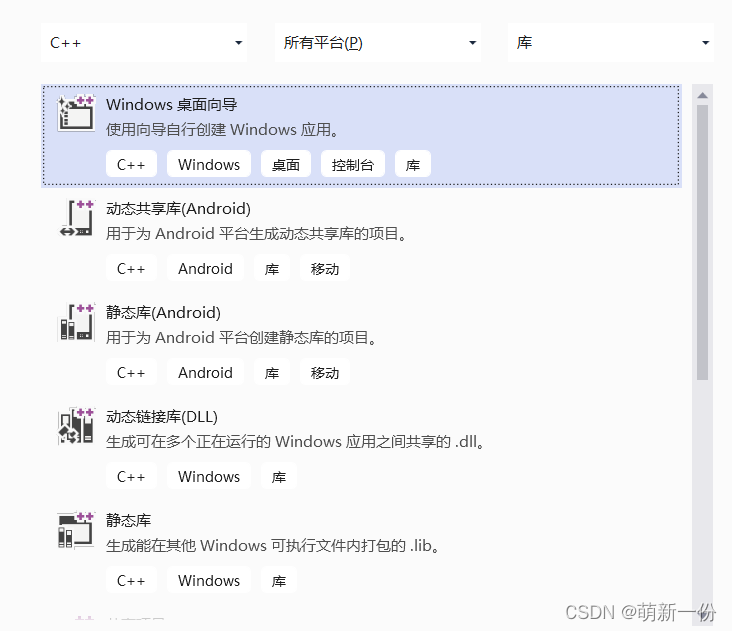Click the 移动 tag under 动态共享库(Android)
The image size is (732, 631).
click(x=325, y=268)
